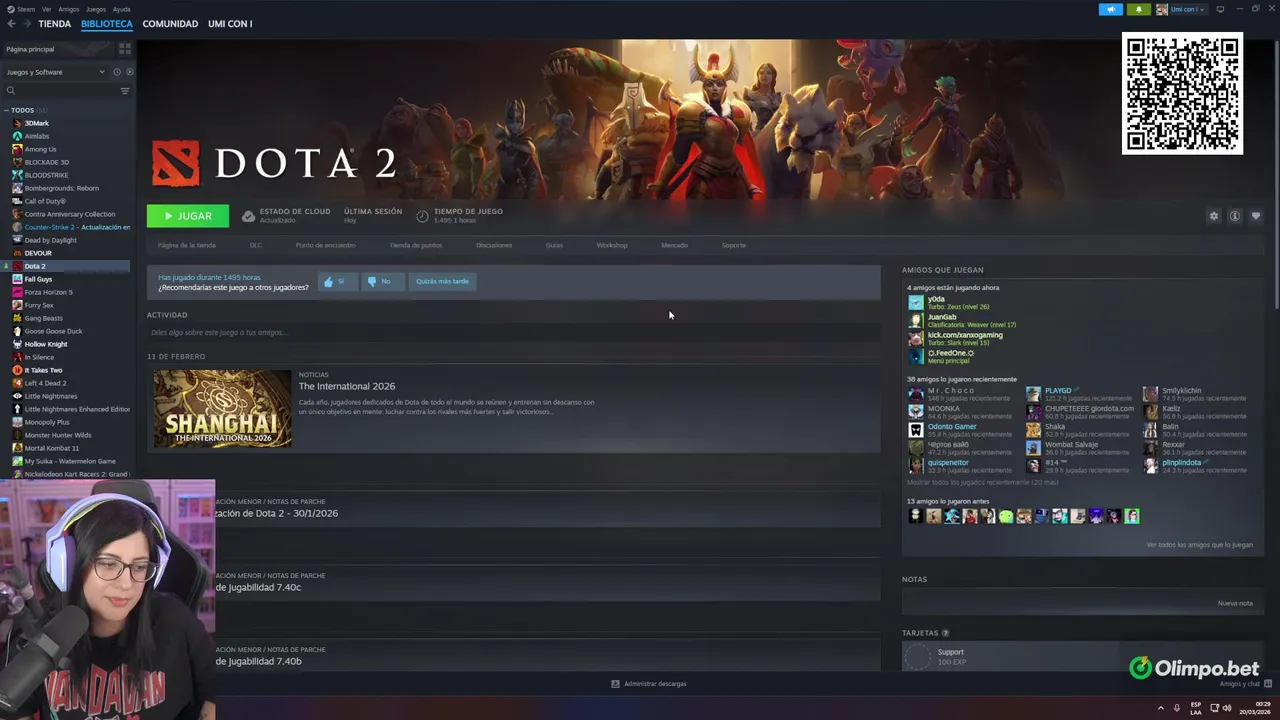
Task: Select Left 4 Dead 2 in library
Action: pos(45,383)
